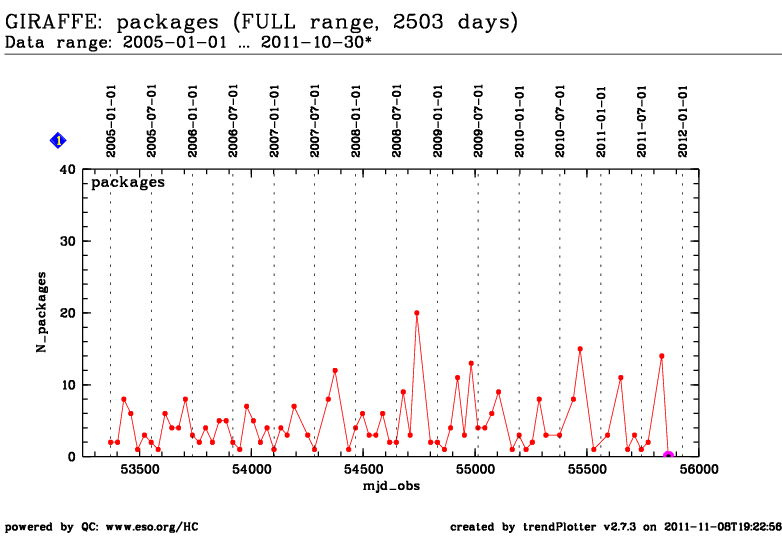The image size is (782, 542).
Task: Click the data point peaking at 13
Action: (x=471, y=363)
